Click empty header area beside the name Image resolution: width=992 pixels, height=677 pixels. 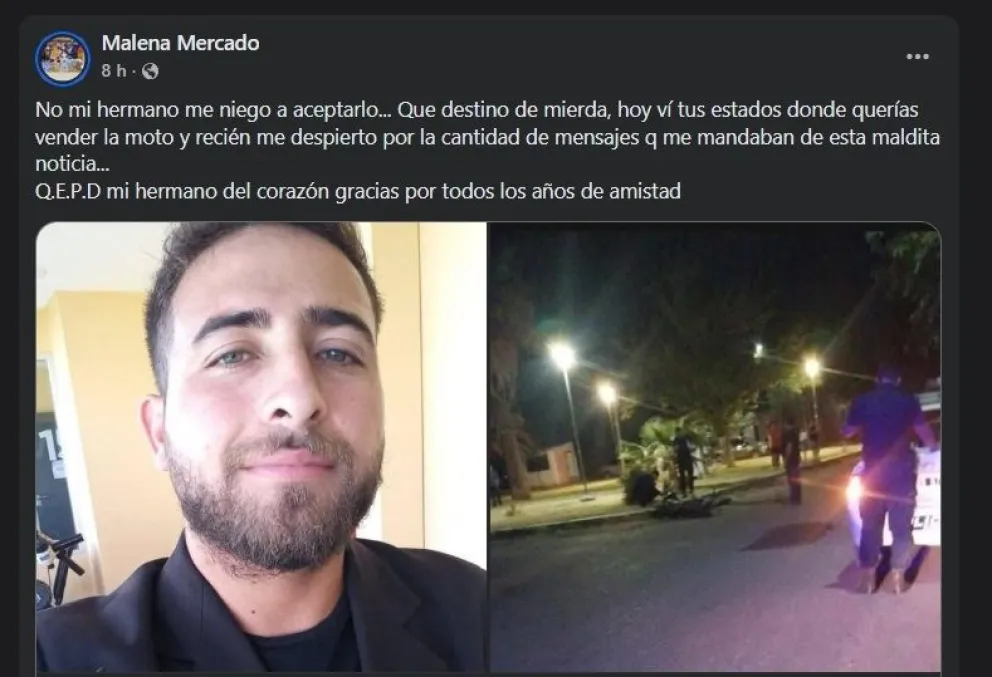click(x=569, y=56)
